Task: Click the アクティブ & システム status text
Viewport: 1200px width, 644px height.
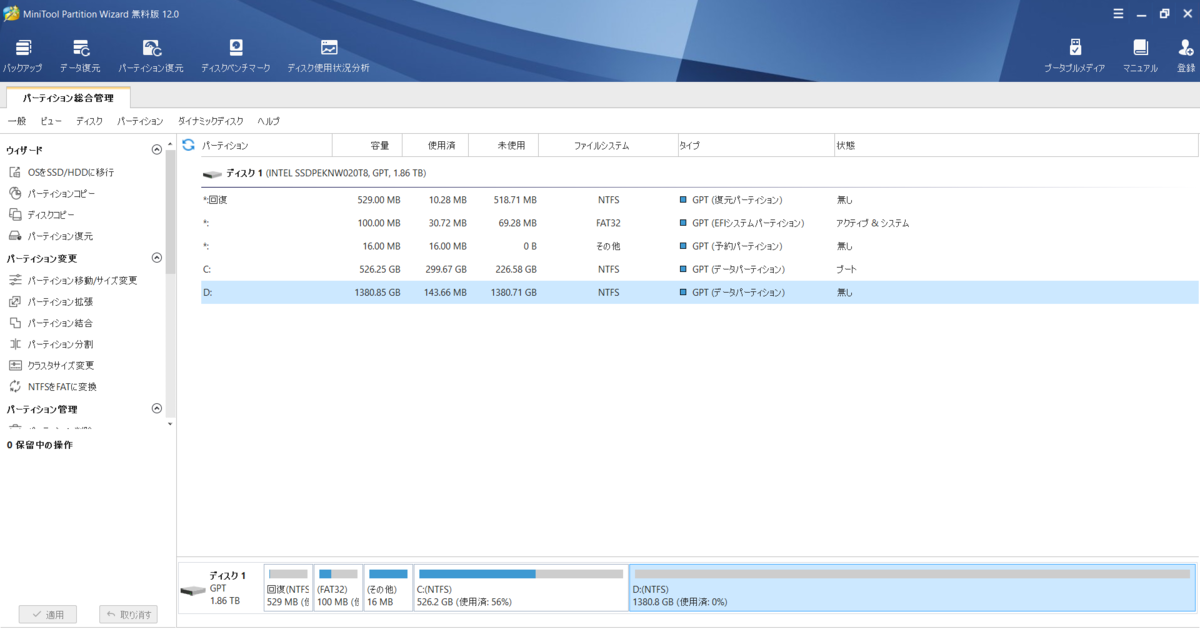Action: pyautogui.click(x=873, y=224)
